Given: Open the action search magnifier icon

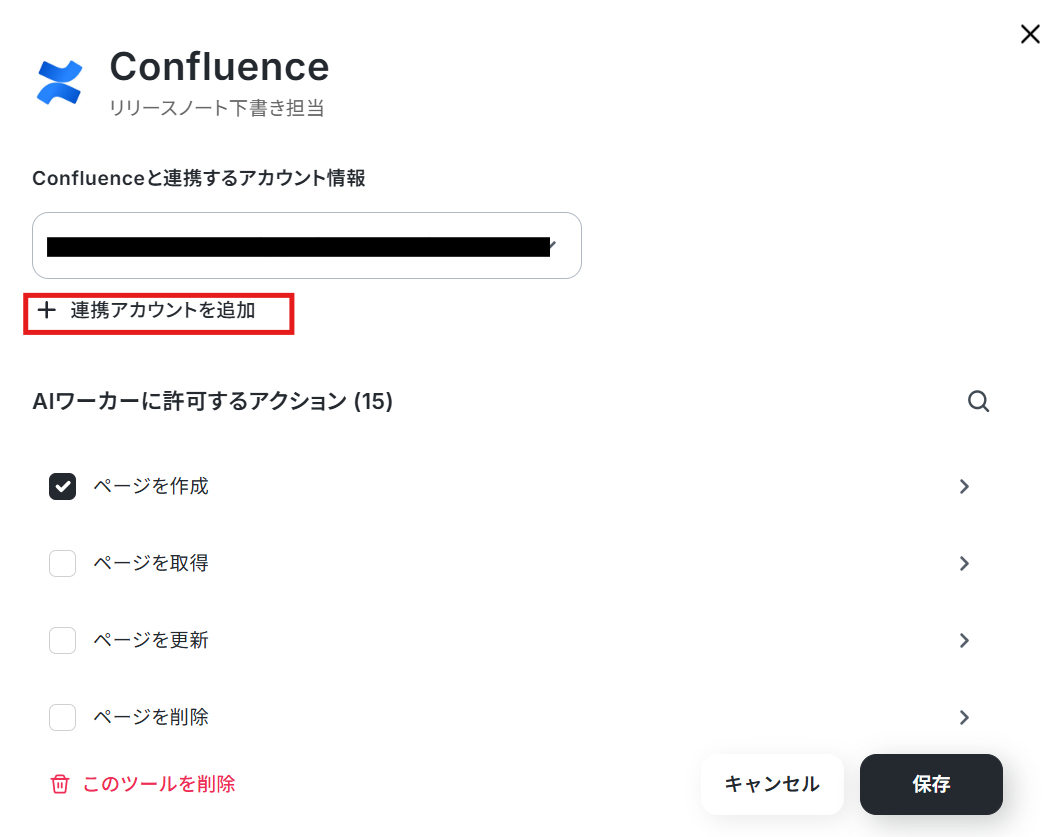Looking at the screenshot, I should point(978,401).
